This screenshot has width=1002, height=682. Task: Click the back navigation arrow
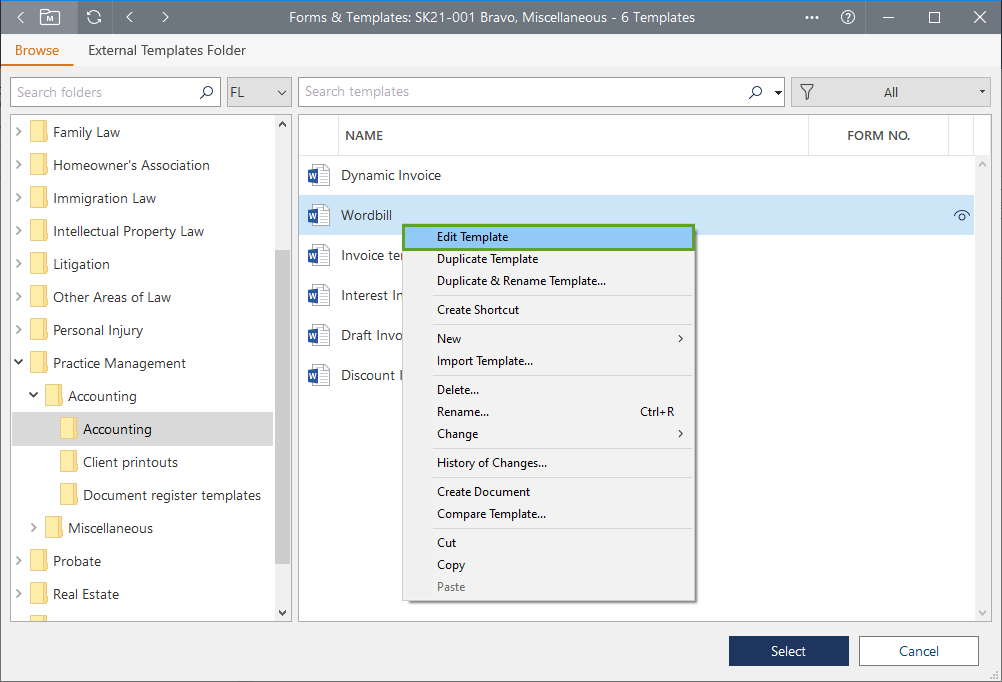click(130, 17)
